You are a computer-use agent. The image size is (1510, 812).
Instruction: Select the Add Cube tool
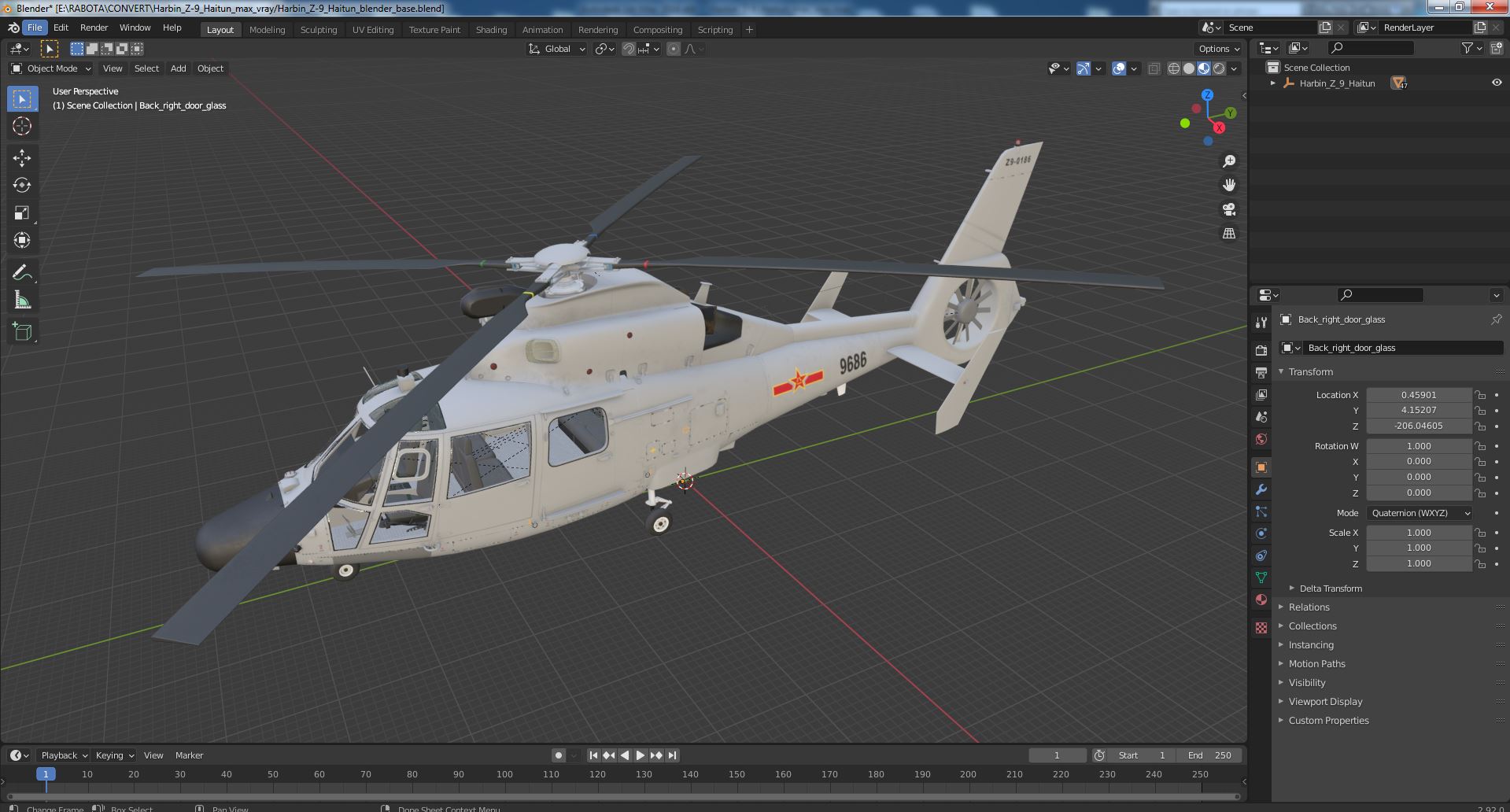coord(22,332)
